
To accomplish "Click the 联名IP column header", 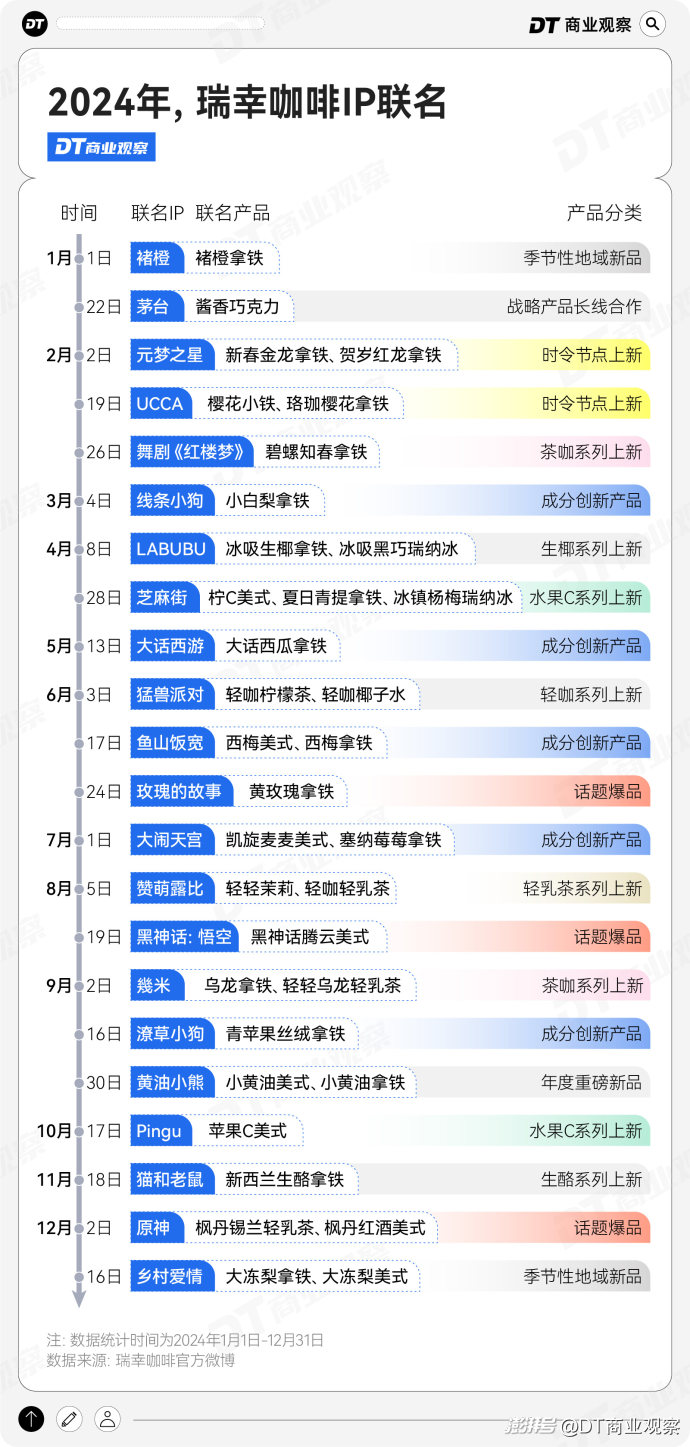I will click(158, 212).
